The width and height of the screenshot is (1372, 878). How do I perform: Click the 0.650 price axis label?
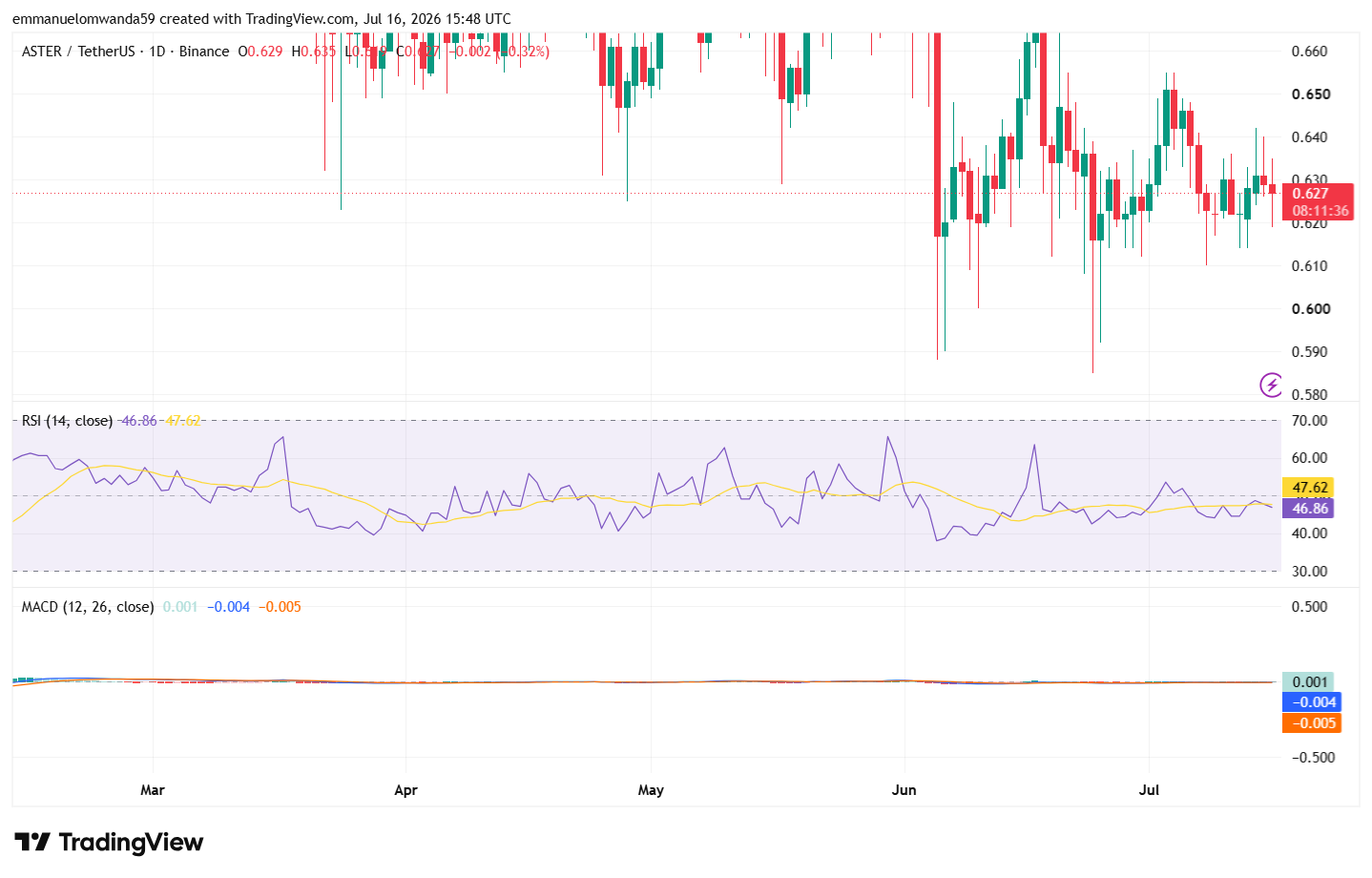coord(1309,94)
